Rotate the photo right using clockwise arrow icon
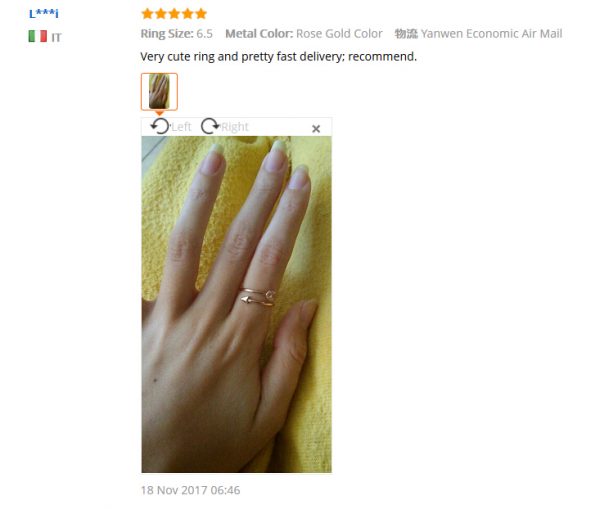The height and width of the screenshot is (509, 600). pyautogui.click(x=210, y=126)
